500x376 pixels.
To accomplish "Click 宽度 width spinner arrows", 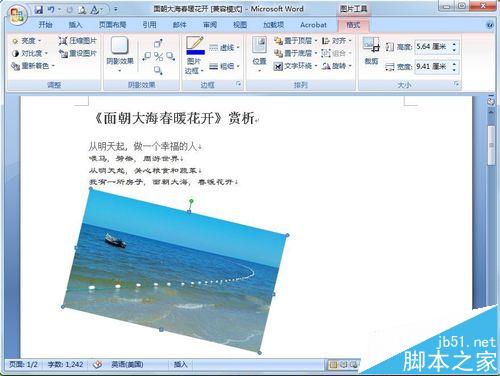I will (x=454, y=67).
